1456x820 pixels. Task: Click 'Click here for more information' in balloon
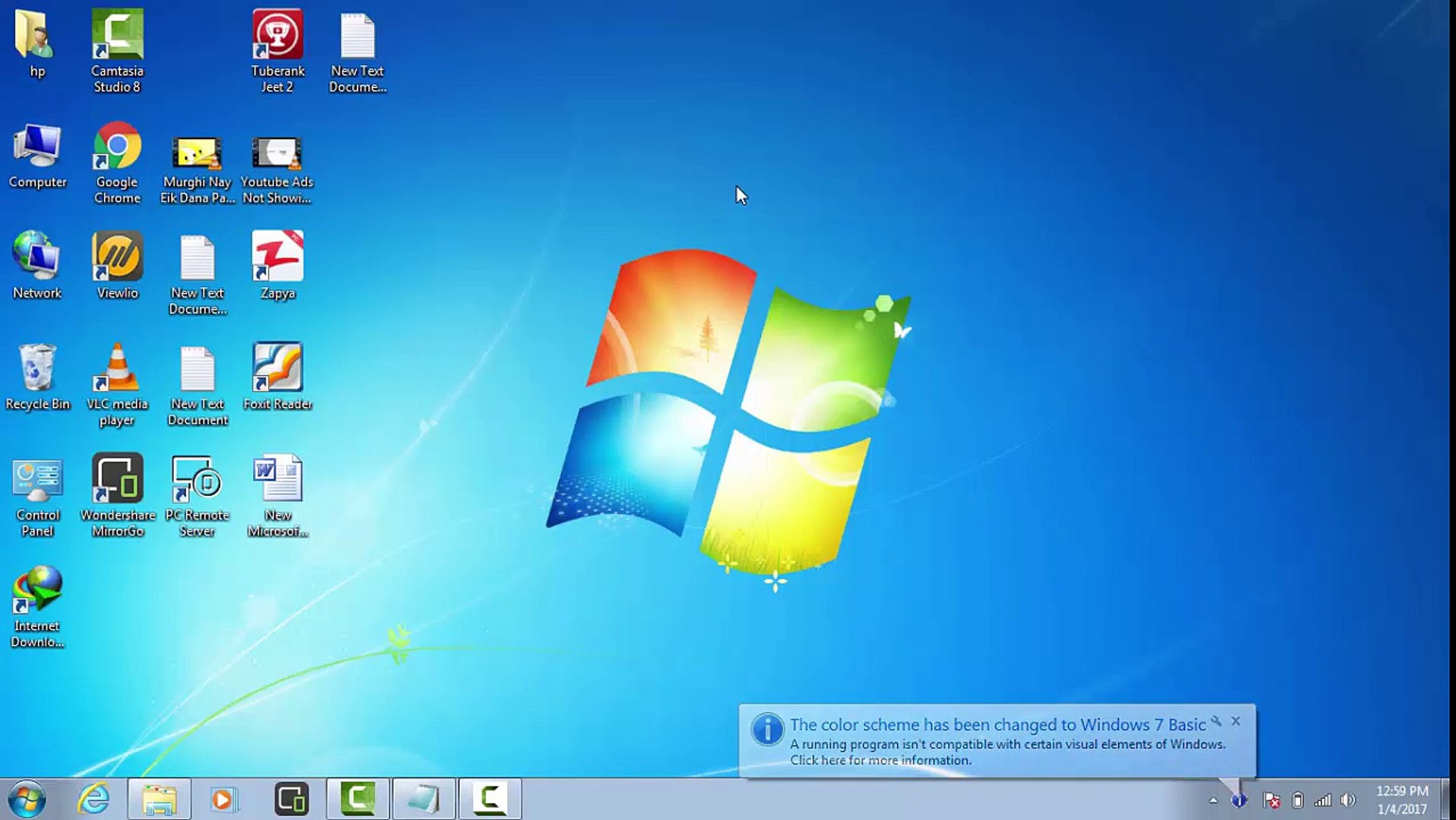point(880,760)
